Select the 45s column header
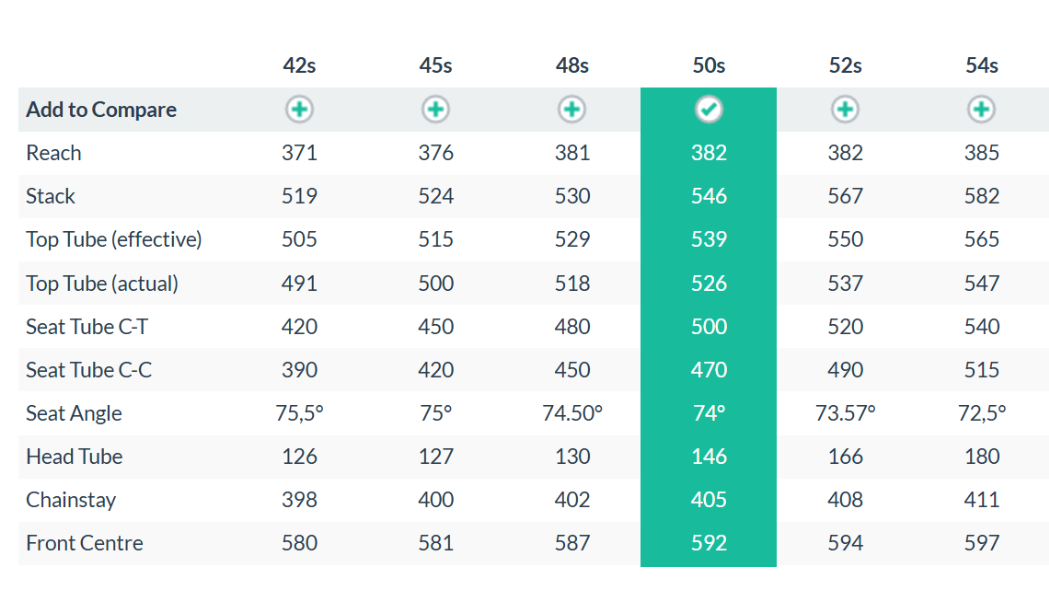Viewport: 1049px width, 590px height. pyautogui.click(x=436, y=66)
